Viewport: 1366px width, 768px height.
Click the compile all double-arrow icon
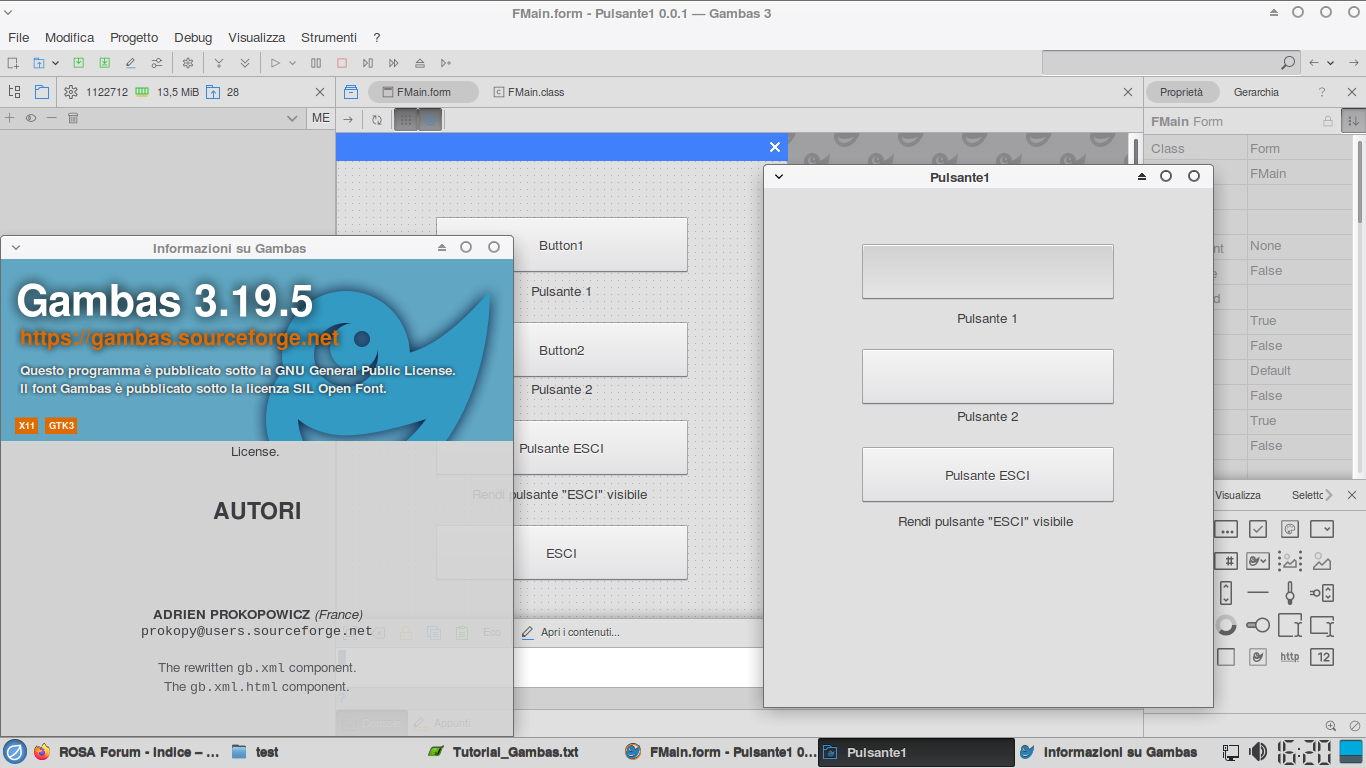[245, 63]
